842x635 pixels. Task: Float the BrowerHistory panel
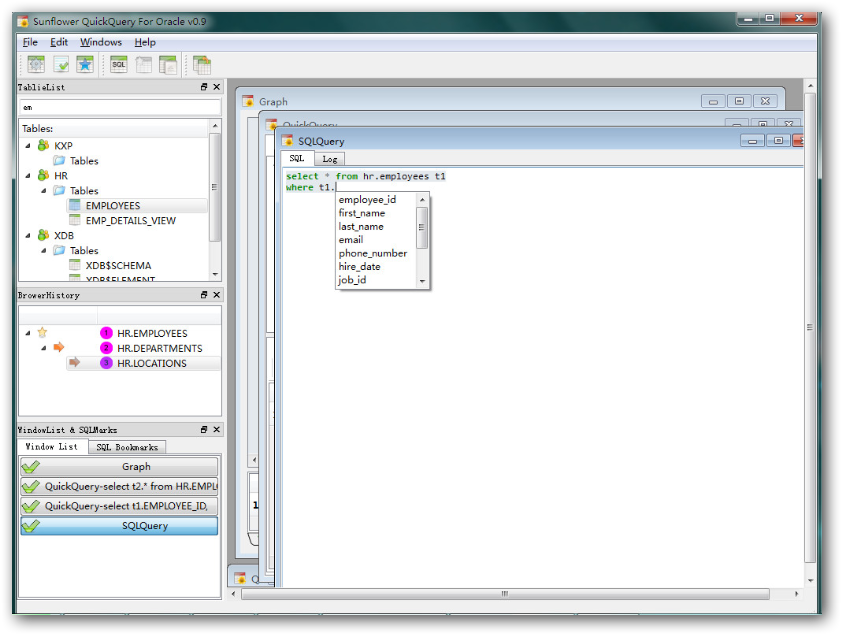tap(204, 295)
